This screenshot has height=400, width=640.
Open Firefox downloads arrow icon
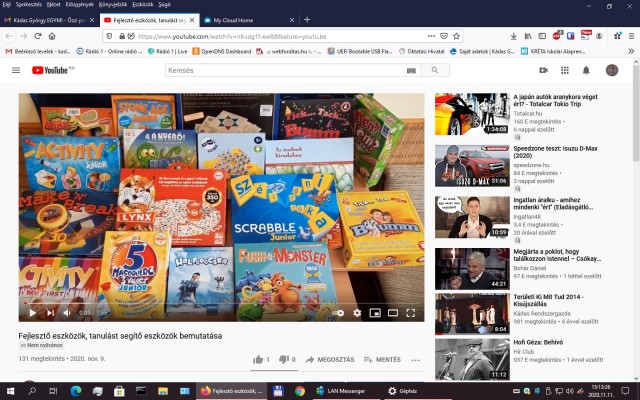(513, 36)
